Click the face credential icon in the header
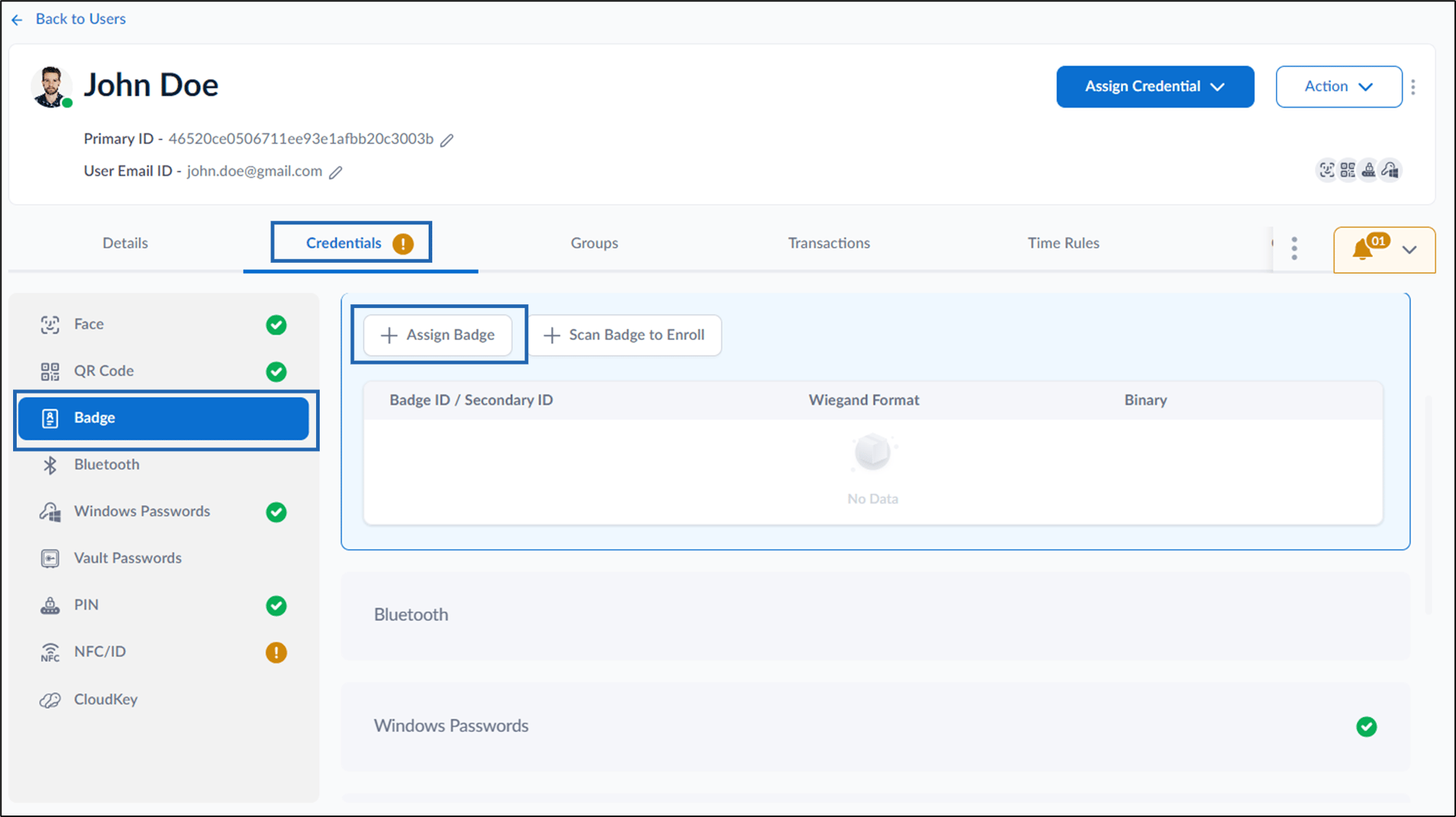 click(1327, 170)
